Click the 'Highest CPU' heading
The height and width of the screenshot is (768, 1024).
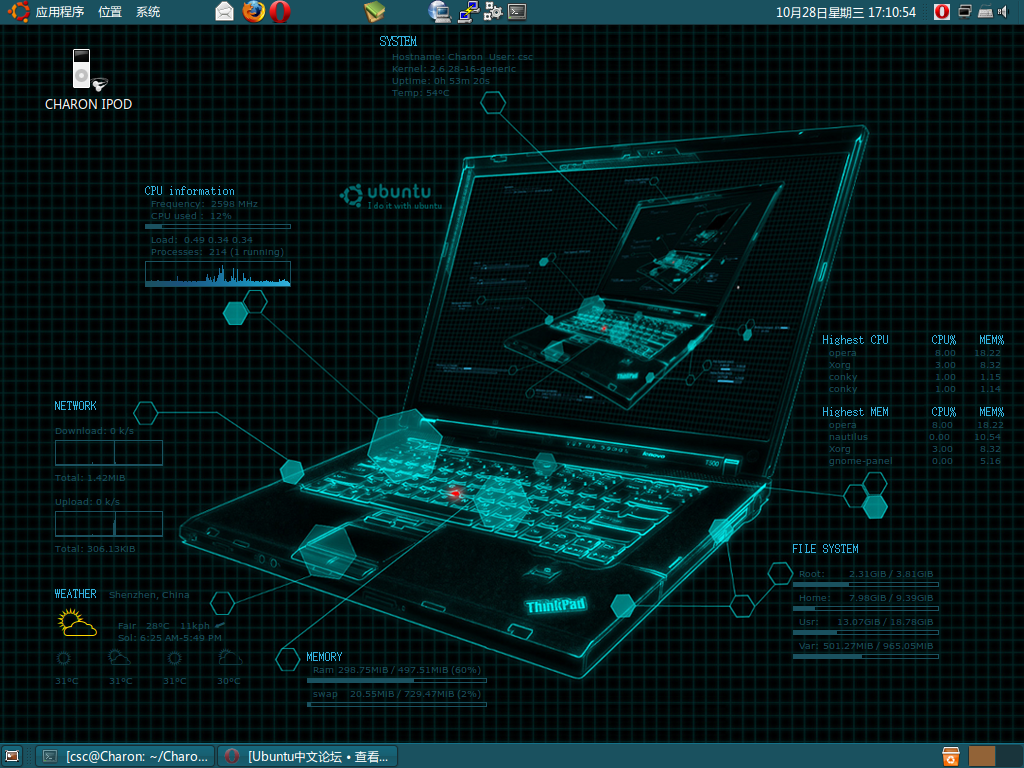tap(855, 340)
